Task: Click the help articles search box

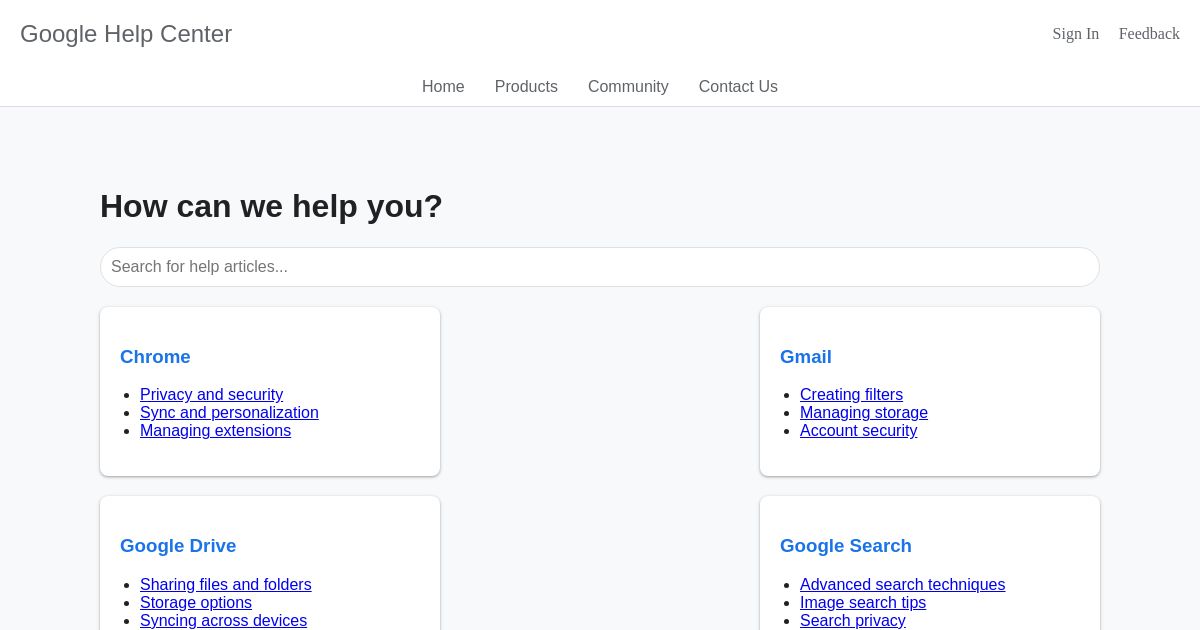Action: click(600, 267)
